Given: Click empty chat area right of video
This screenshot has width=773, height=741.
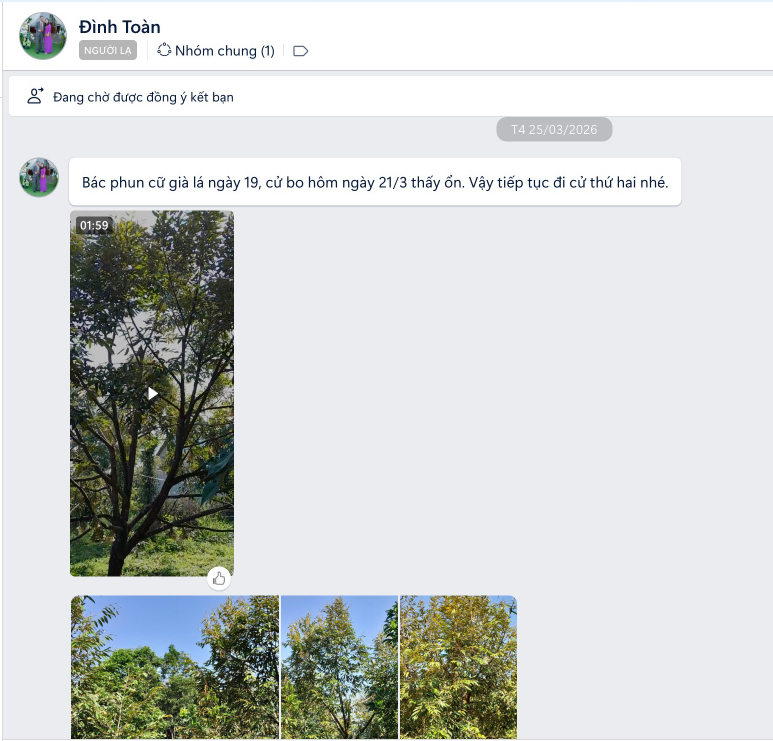Looking at the screenshot, I should click(493, 394).
